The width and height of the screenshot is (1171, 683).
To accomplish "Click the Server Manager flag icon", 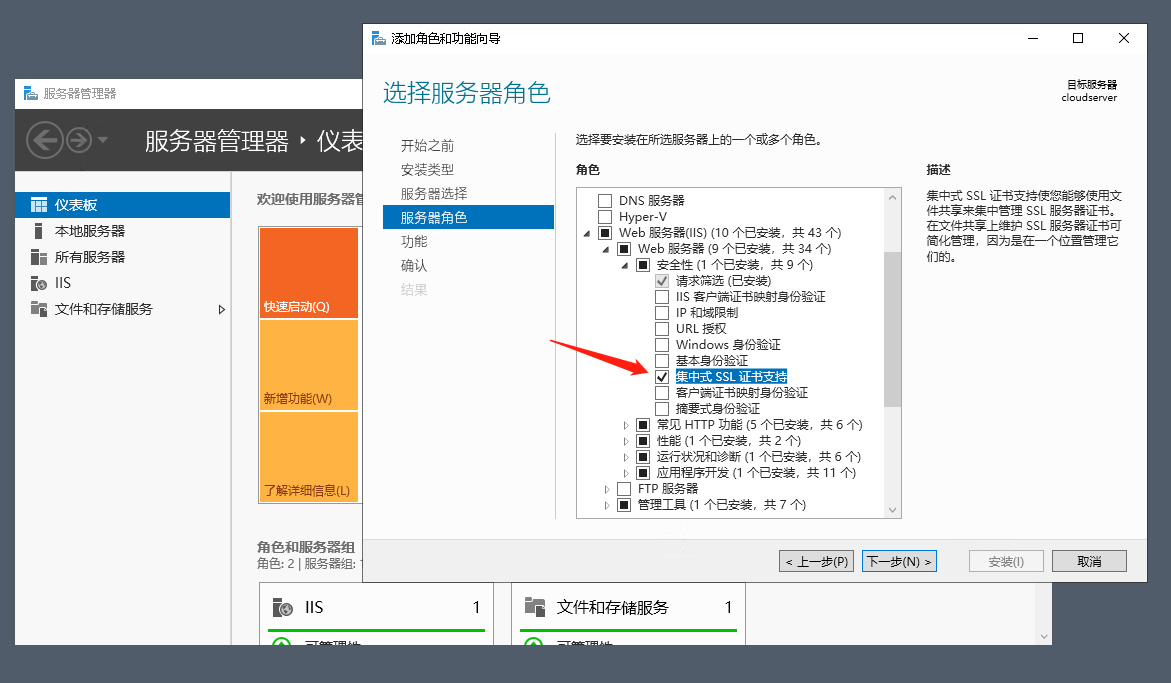I will pyautogui.click(x=27, y=94).
